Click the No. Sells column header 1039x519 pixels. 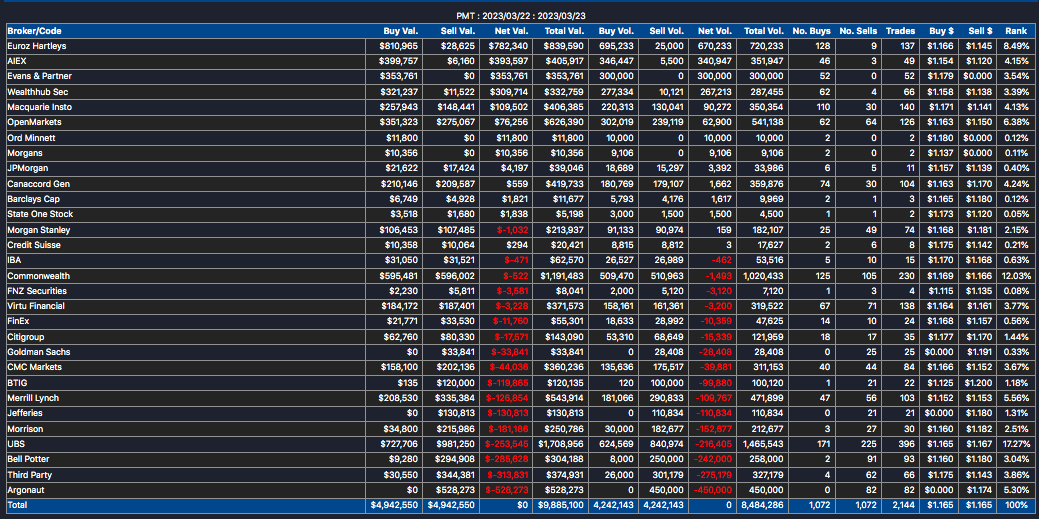coord(858,31)
